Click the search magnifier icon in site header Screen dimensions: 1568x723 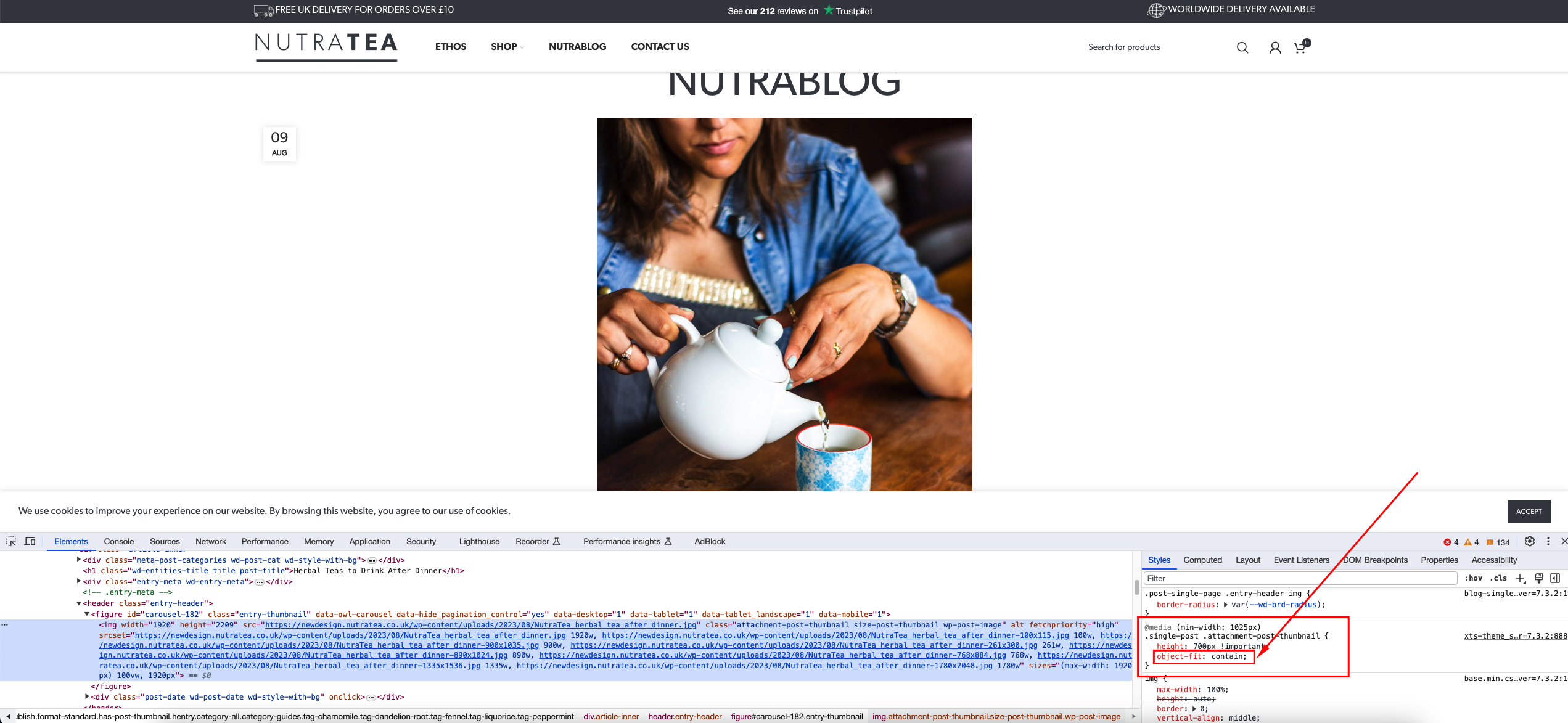coord(1242,47)
